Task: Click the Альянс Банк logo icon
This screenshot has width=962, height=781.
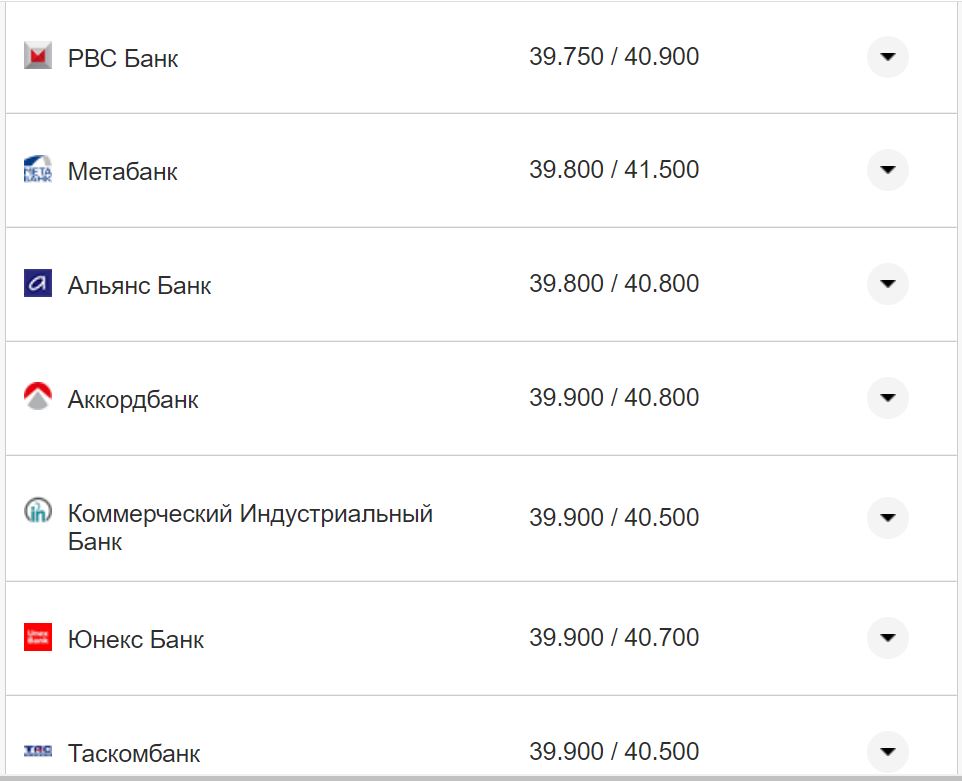Action: tap(37, 284)
